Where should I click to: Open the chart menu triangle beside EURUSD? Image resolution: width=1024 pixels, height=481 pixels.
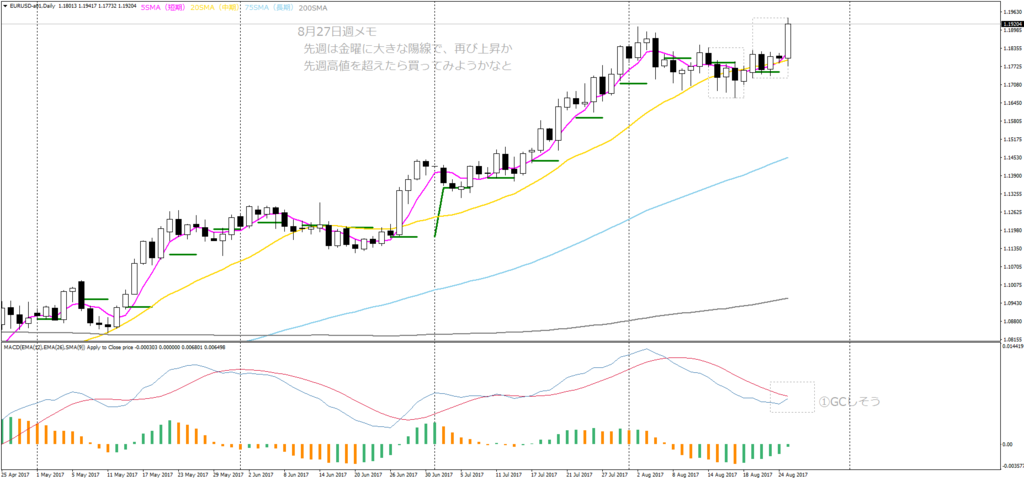[x=5, y=7]
